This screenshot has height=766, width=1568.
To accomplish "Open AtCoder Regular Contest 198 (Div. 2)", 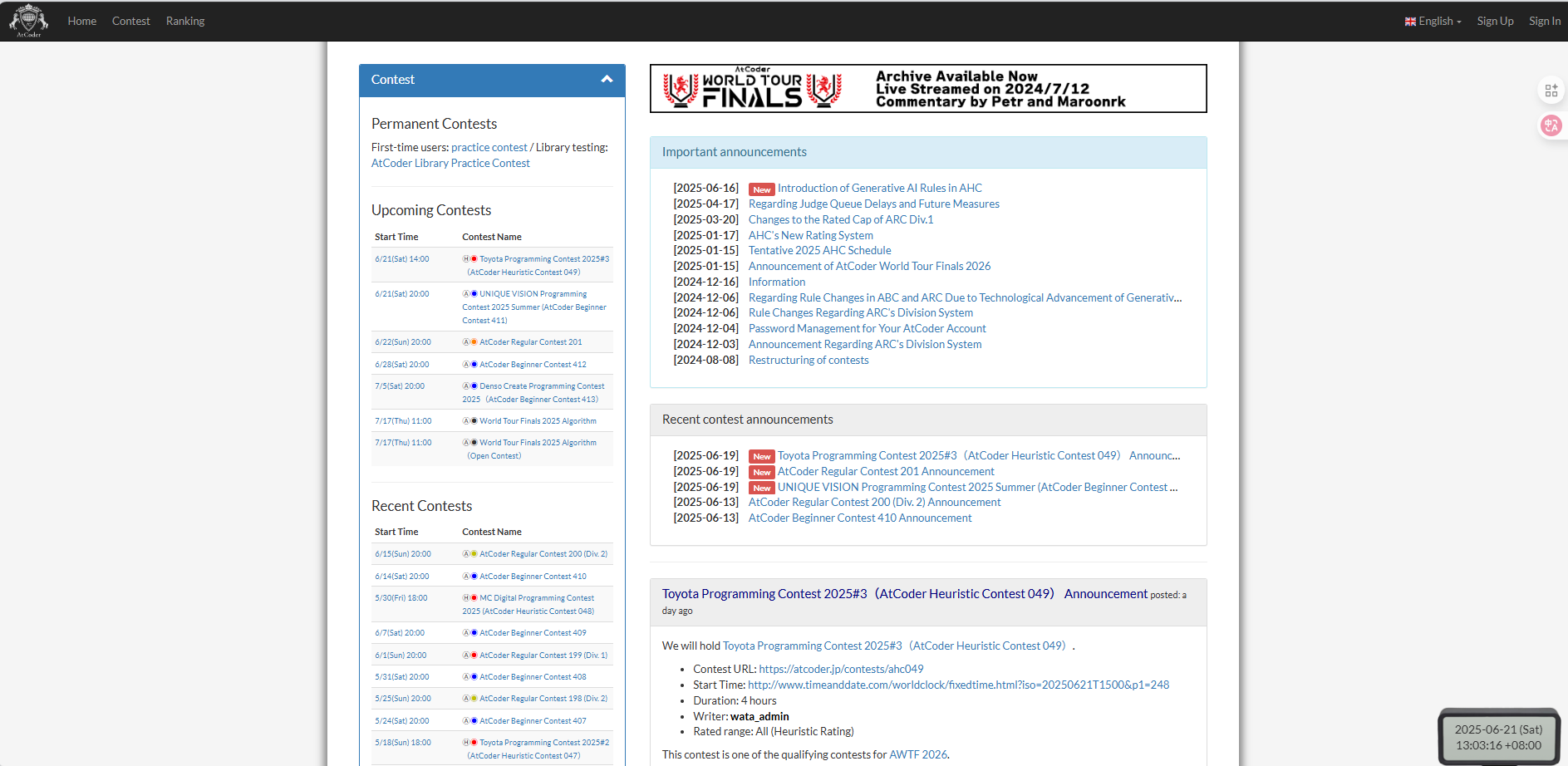I will point(543,699).
